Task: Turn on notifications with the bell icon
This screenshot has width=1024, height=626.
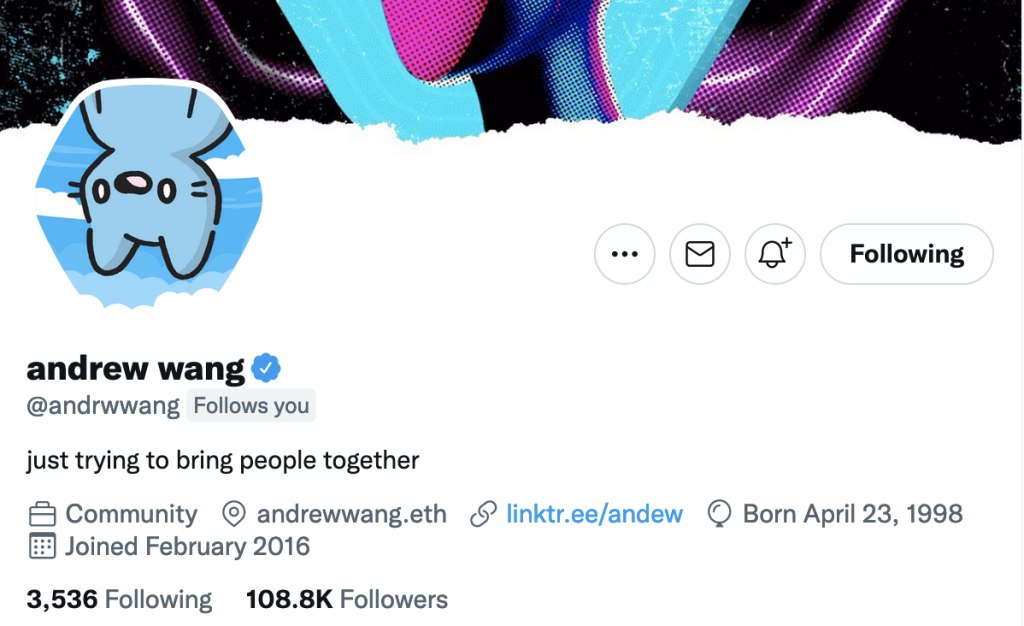Action: (775, 255)
